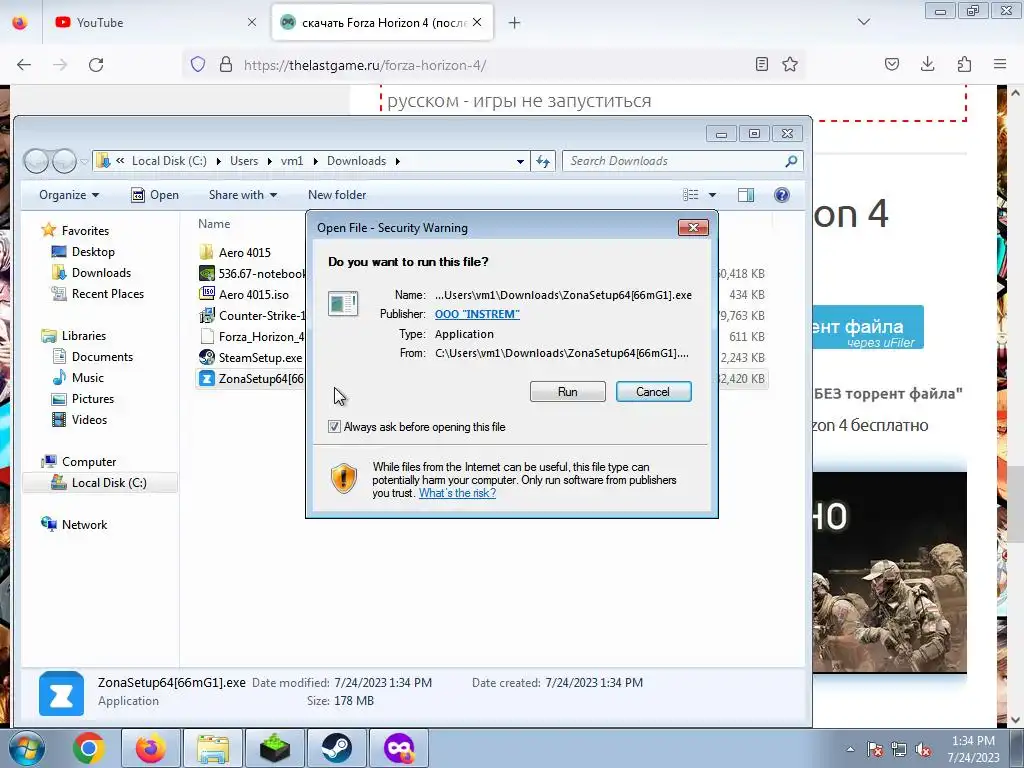Viewport: 1024px width, 768px height.
Task: Click the List all tabs arrow in Firefox
Action: click(x=863, y=22)
